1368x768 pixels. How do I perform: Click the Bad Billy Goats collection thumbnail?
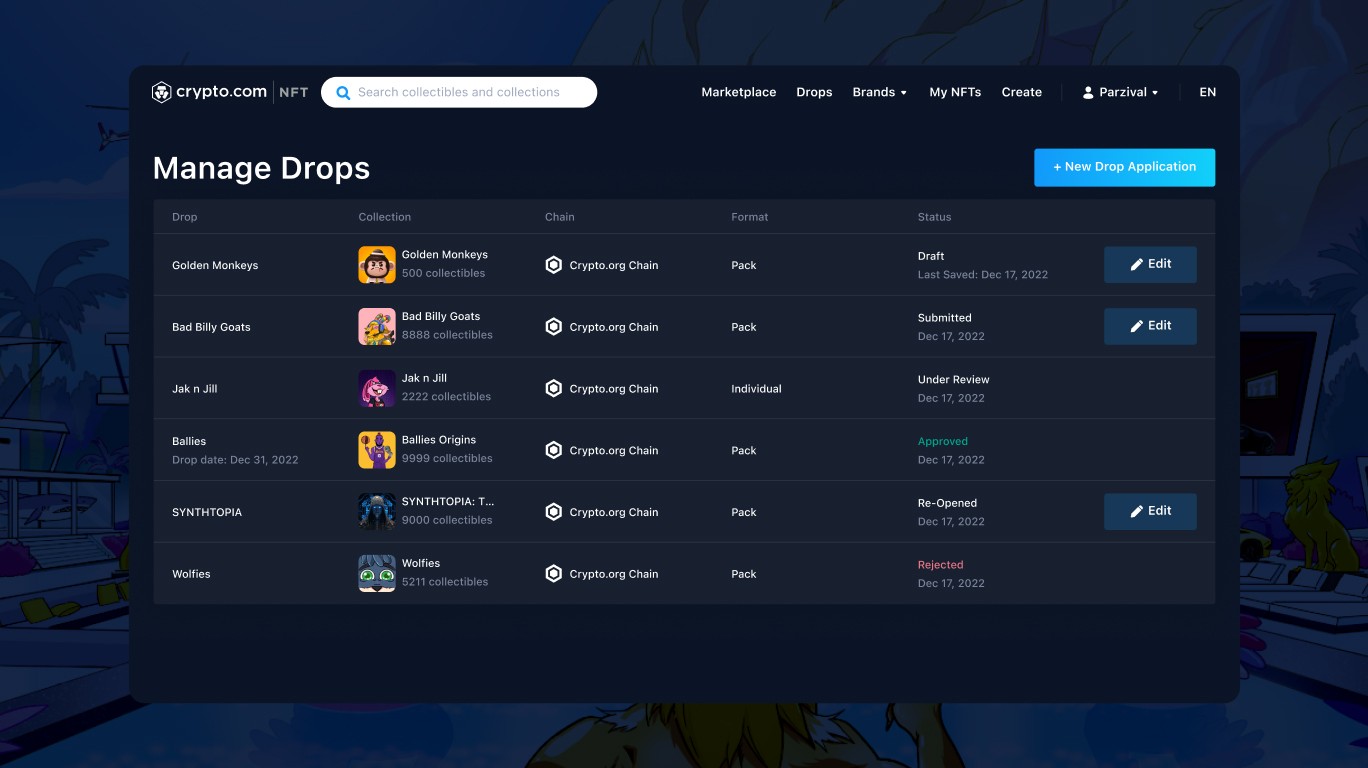click(377, 327)
